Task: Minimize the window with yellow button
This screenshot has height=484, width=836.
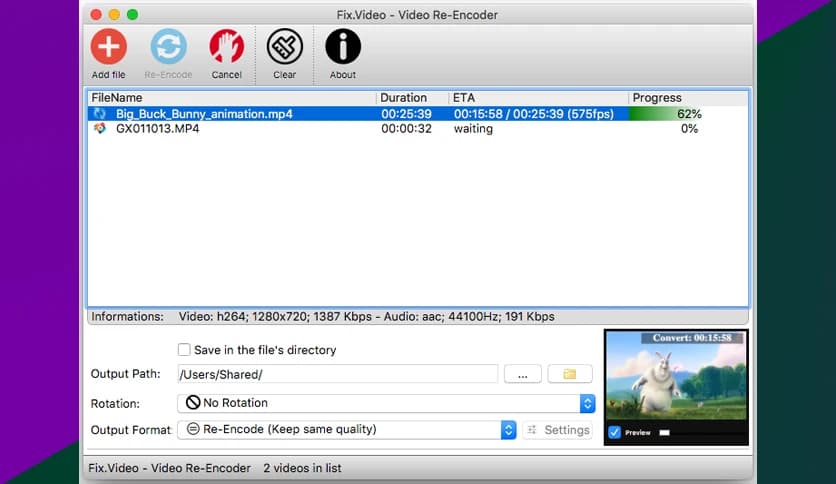Action: pos(114,15)
